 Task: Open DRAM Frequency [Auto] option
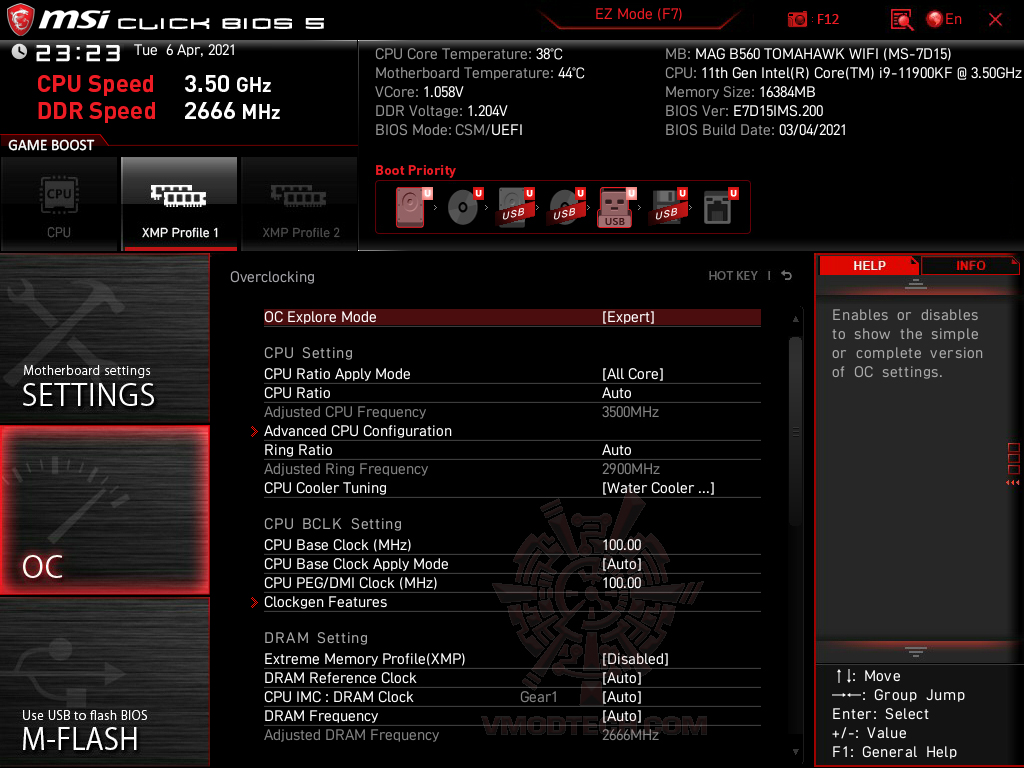512,716
